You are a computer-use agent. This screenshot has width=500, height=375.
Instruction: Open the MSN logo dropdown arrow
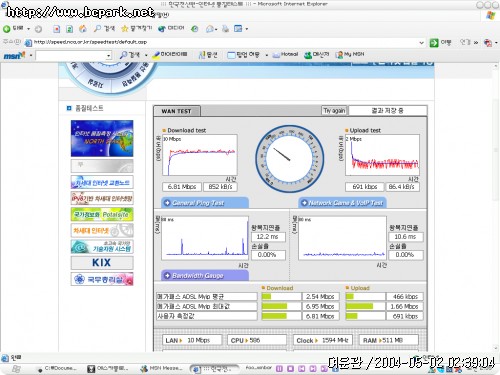pos(31,55)
